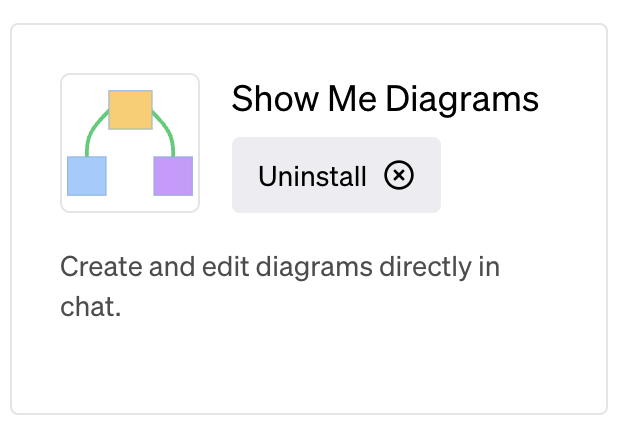628x432 pixels.
Task: Click the Show Me Diagrams plugin logo
Action: coord(130,143)
